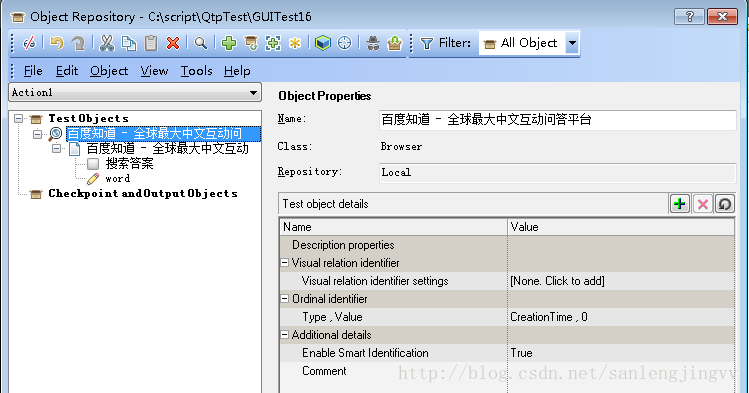749x393 pixels.
Task: Collapse the highlighted Browser 百度知道 node
Action: coord(37,134)
